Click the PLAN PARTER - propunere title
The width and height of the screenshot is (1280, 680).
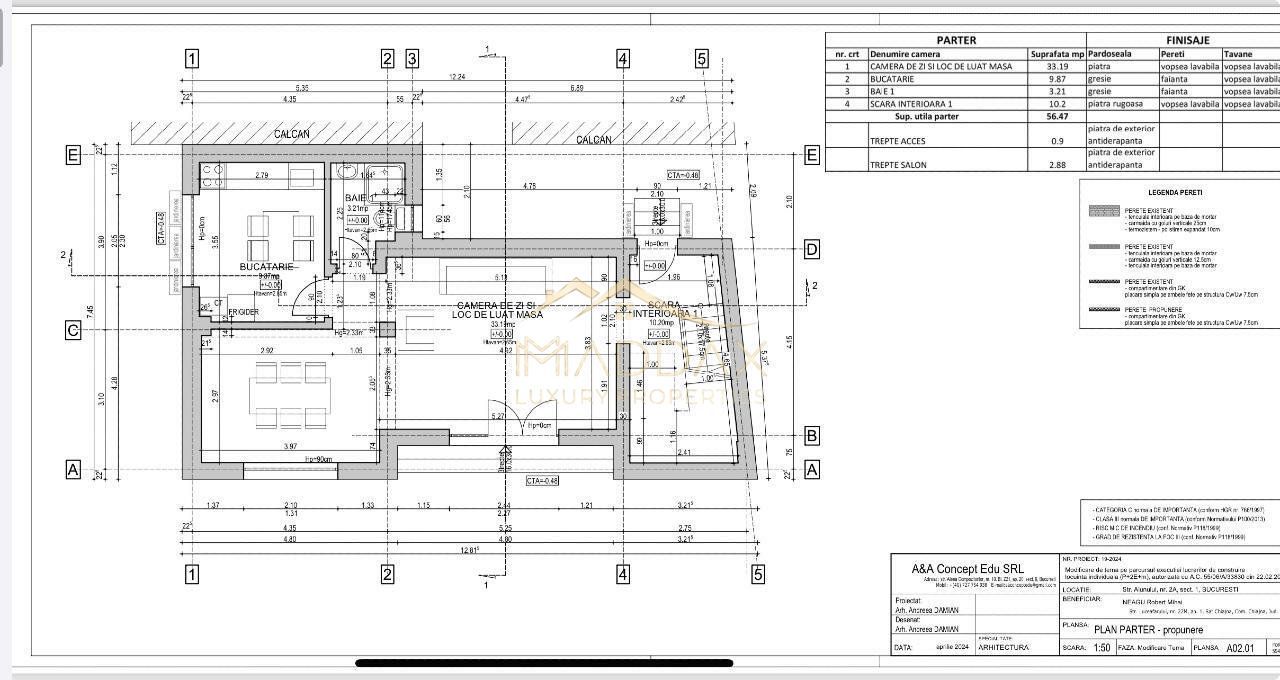1149,630
